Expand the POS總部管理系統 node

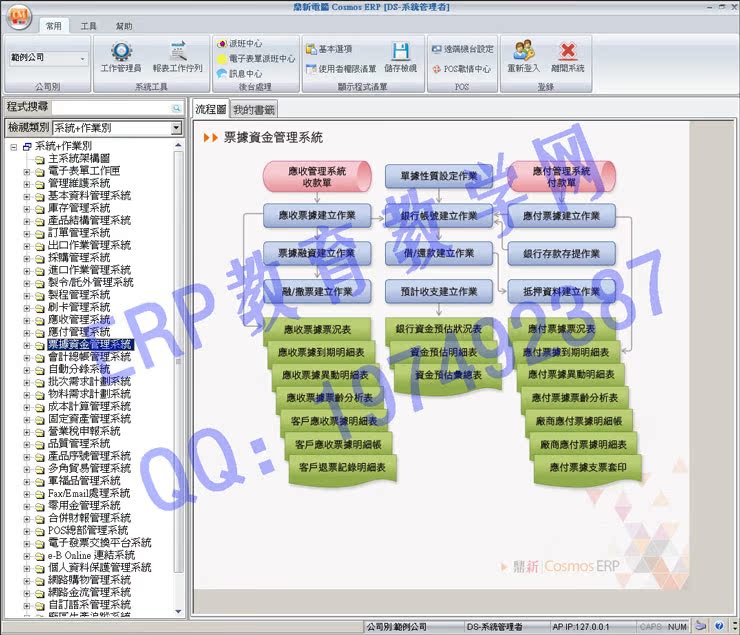click(x=27, y=531)
